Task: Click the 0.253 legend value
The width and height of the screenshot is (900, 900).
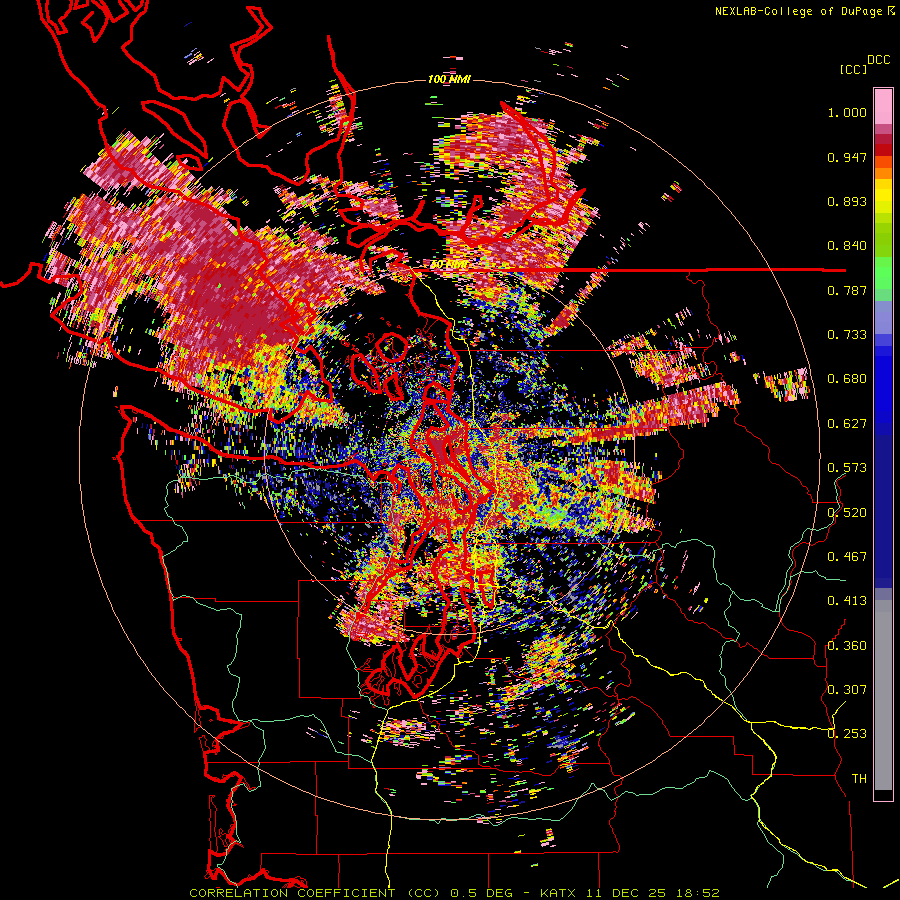Action: click(847, 734)
